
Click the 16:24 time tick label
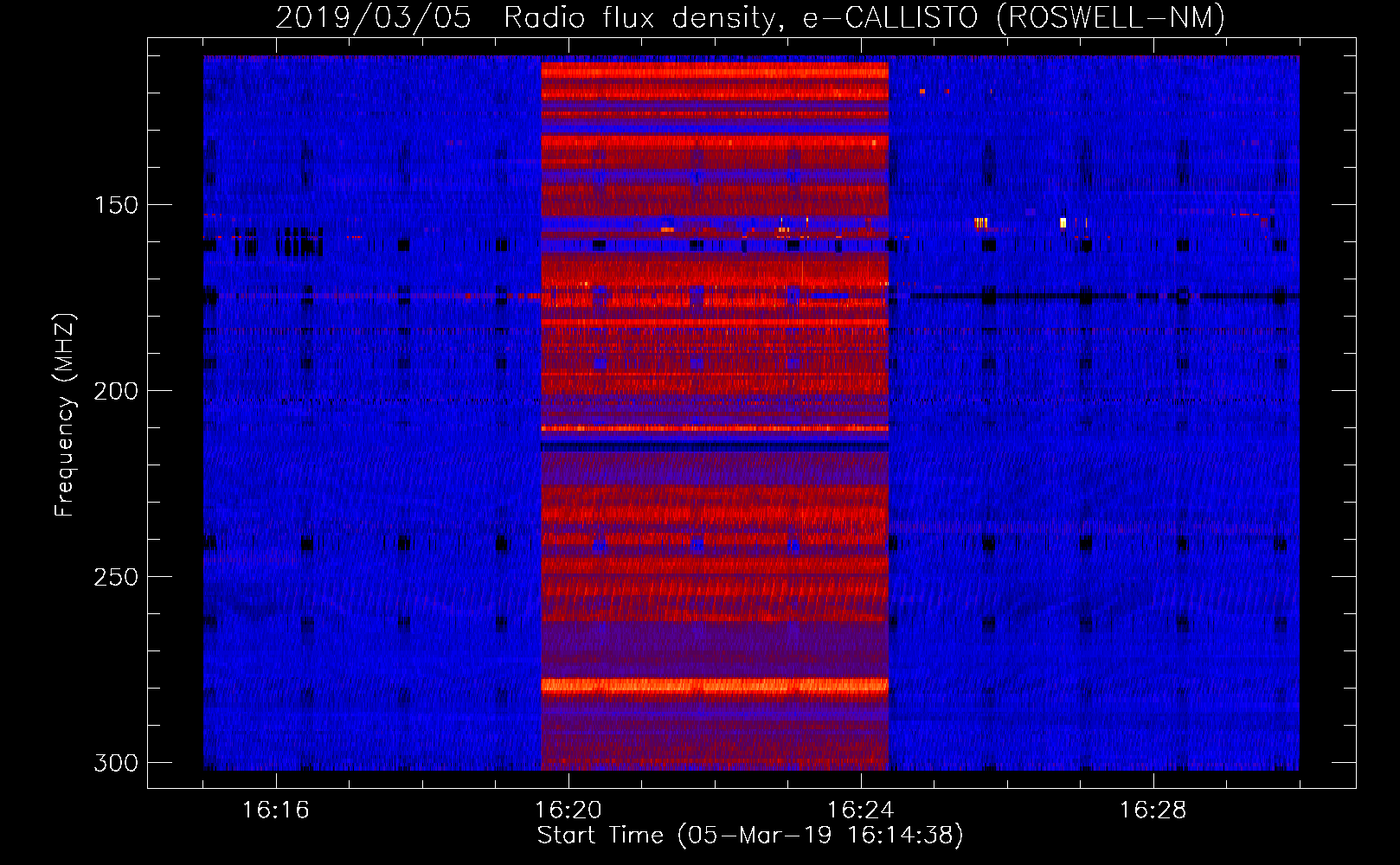[x=860, y=811]
